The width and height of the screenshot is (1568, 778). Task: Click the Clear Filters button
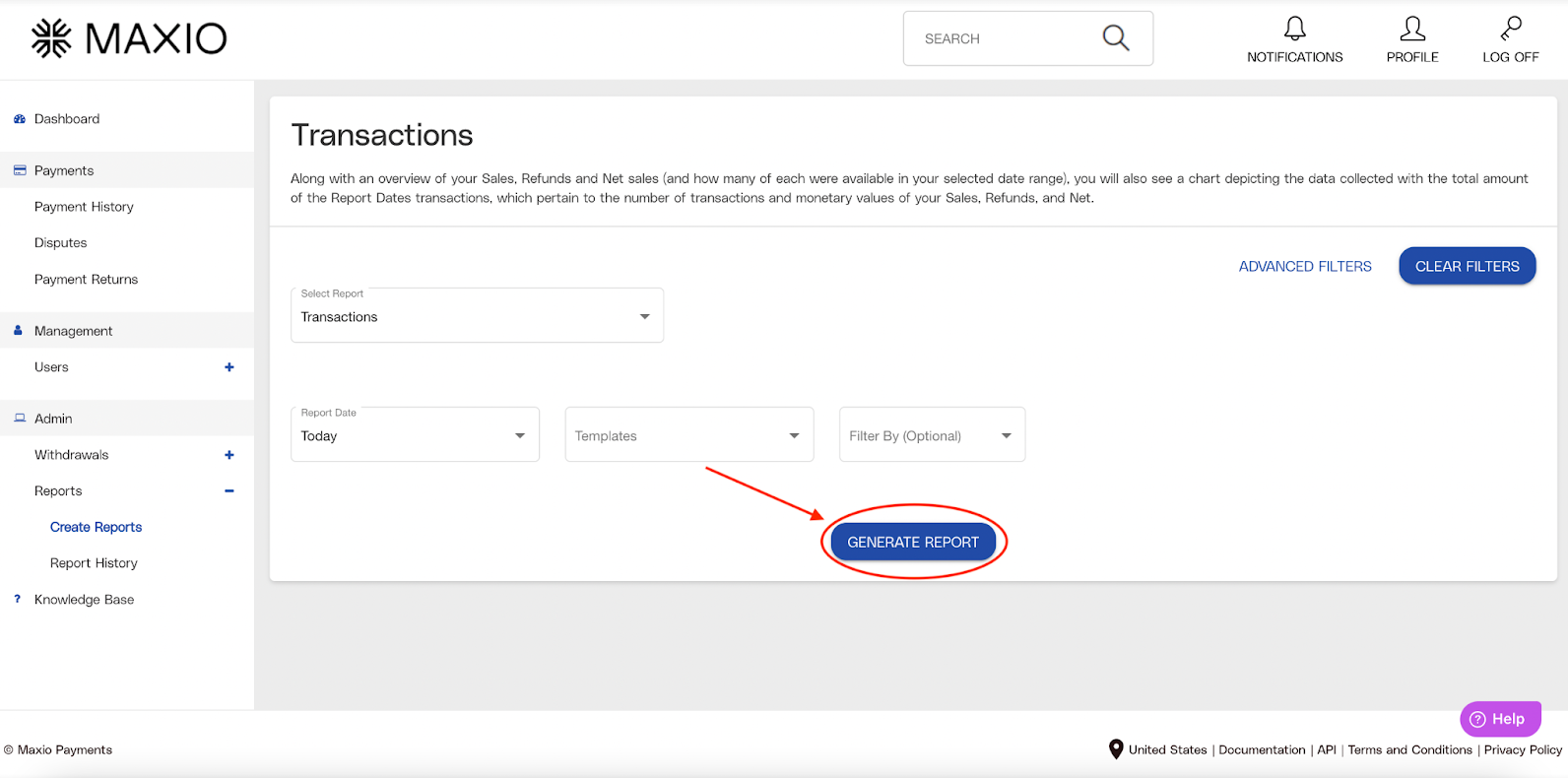[1467, 267]
